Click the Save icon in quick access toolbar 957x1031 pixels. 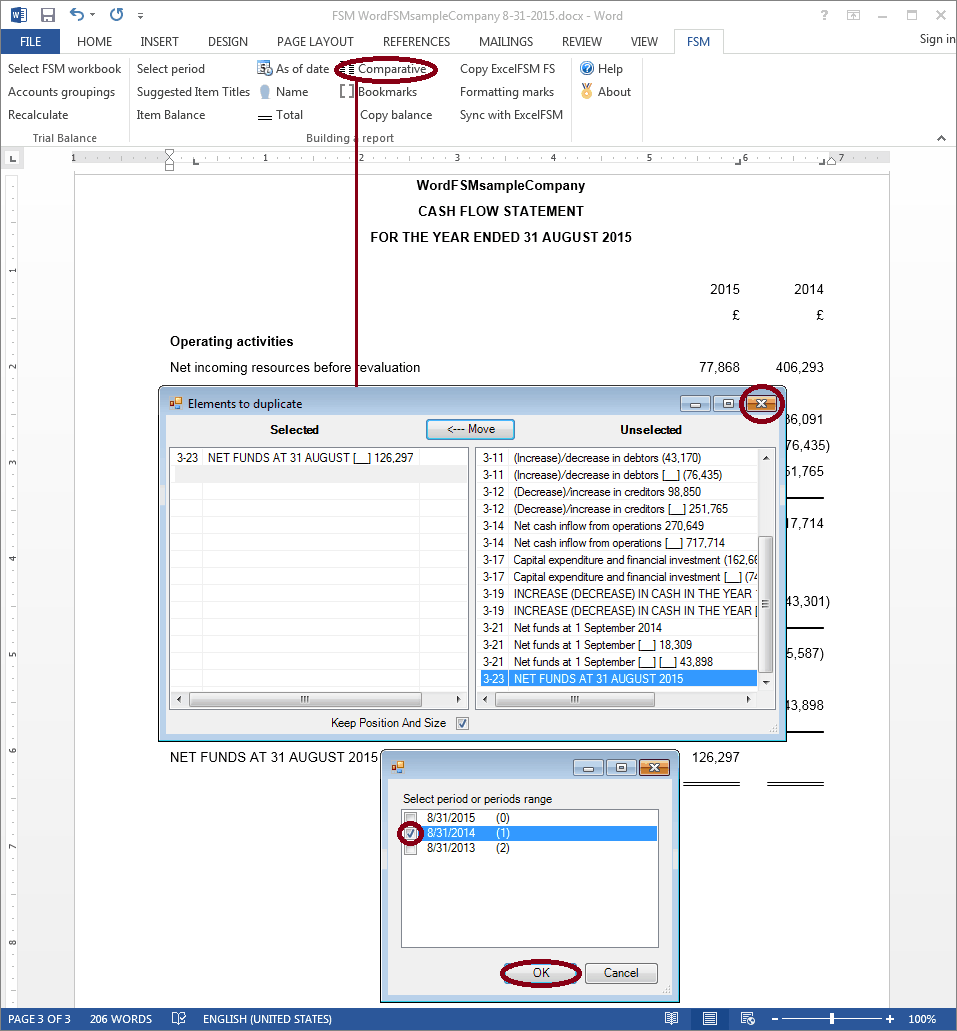(47, 15)
